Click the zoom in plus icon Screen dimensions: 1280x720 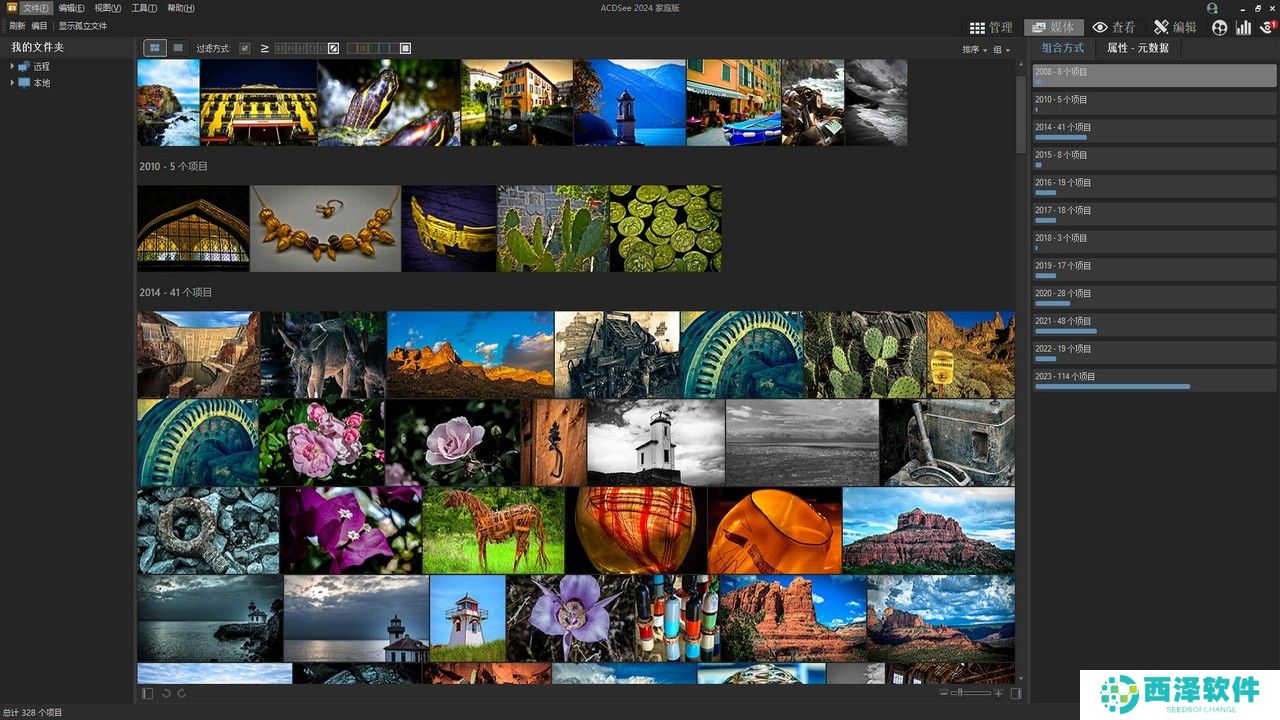[998, 693]
